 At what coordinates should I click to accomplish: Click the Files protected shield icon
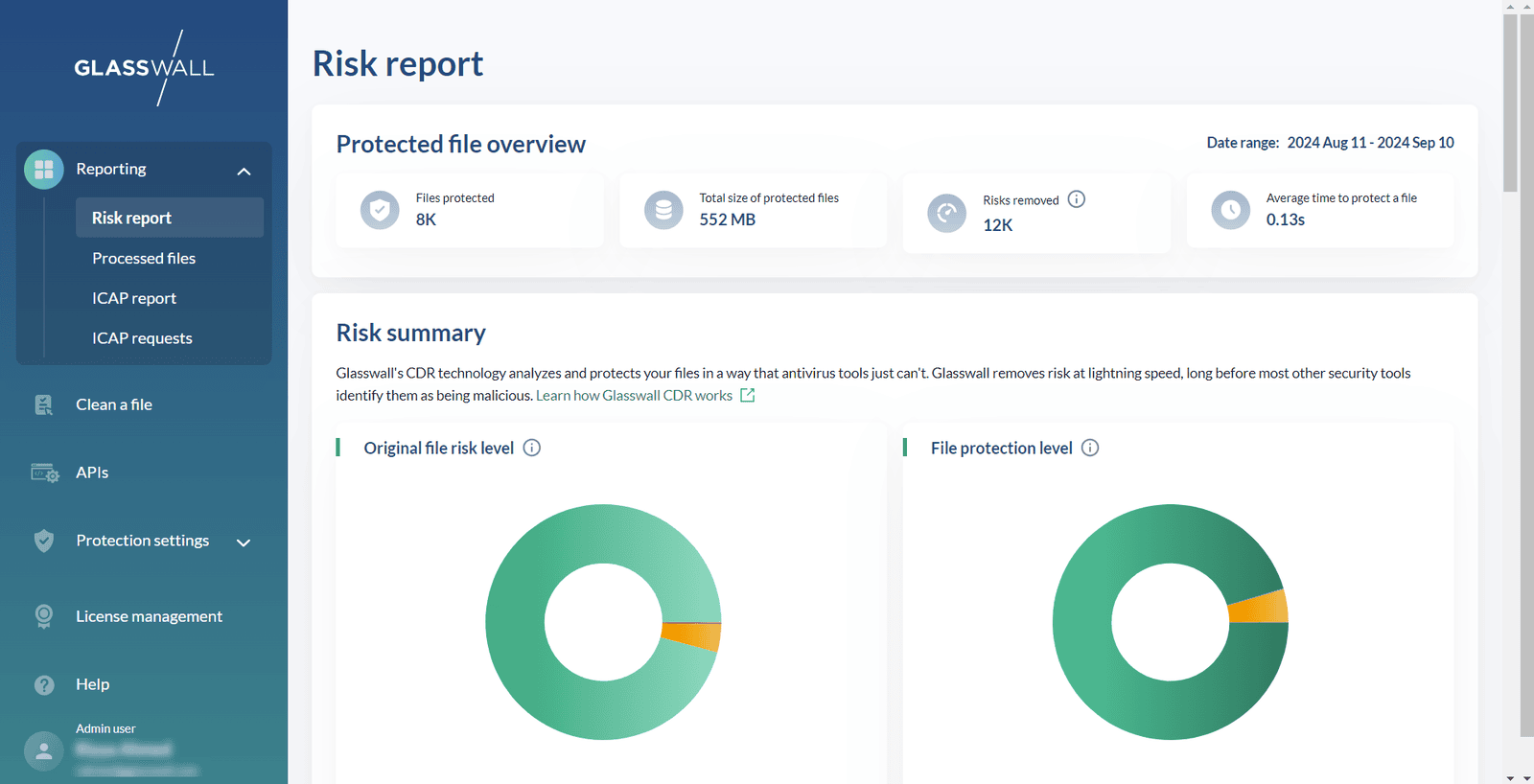pyautogui.click(x=380, y=210)
